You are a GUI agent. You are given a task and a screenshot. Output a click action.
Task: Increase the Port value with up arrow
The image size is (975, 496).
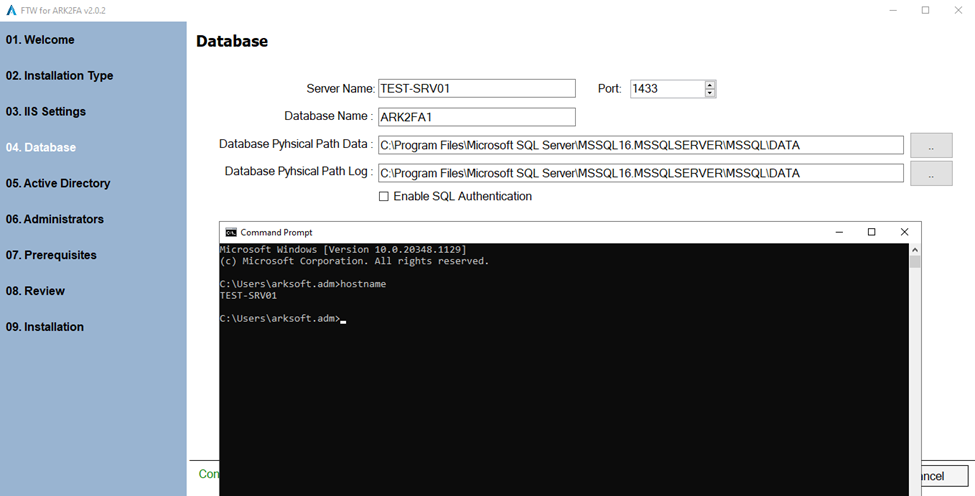[x=710, y=85]
